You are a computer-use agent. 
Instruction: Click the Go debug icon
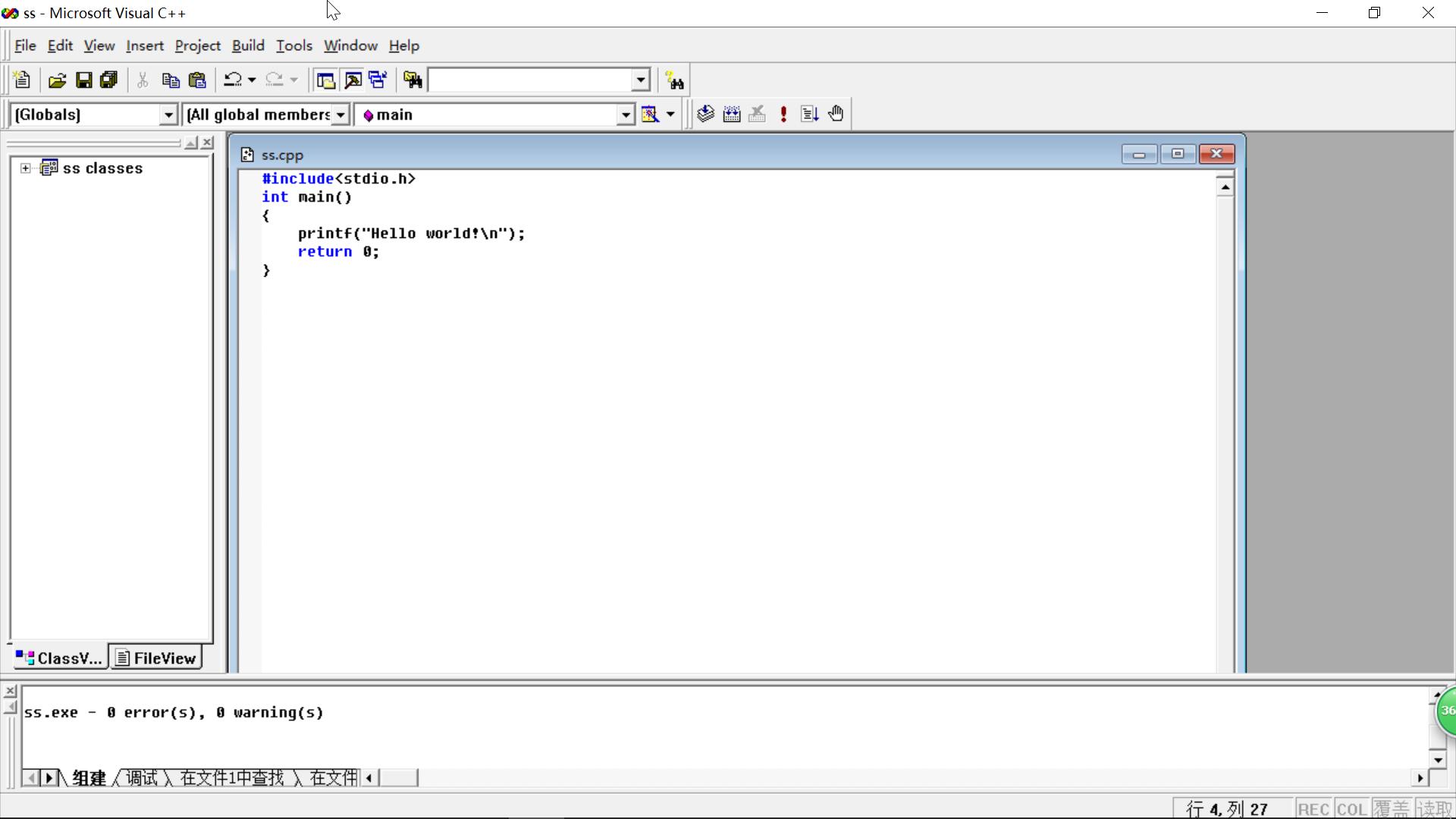(x=809, y=115)
